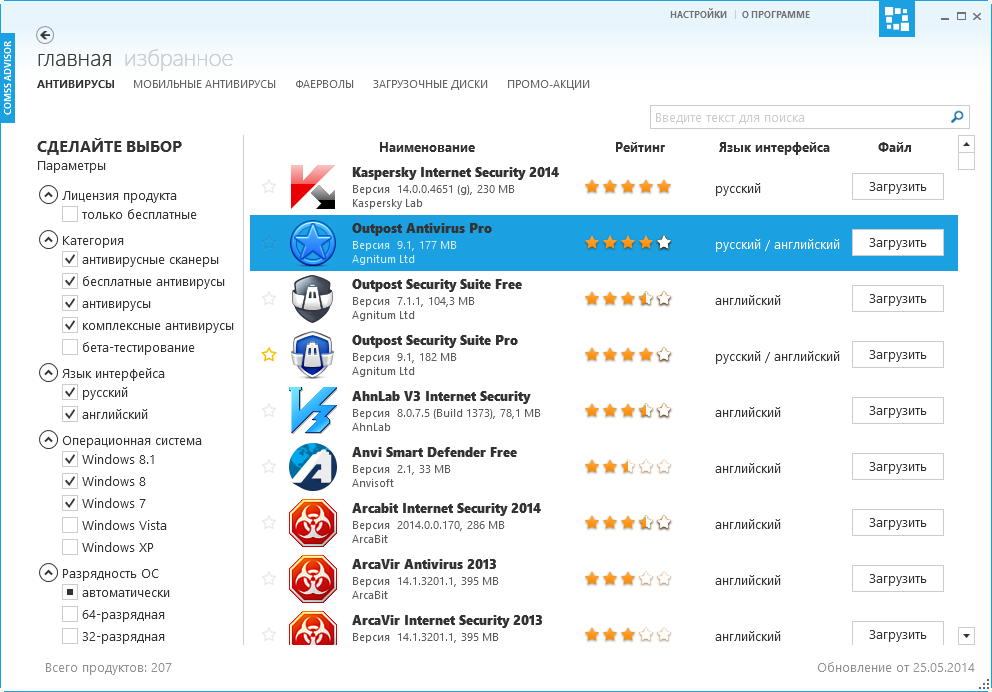Image resolution: width=992 pixels, height=692 pixels.
Task: Open the Outpost Security Suite Free icon
Action: 313,299
